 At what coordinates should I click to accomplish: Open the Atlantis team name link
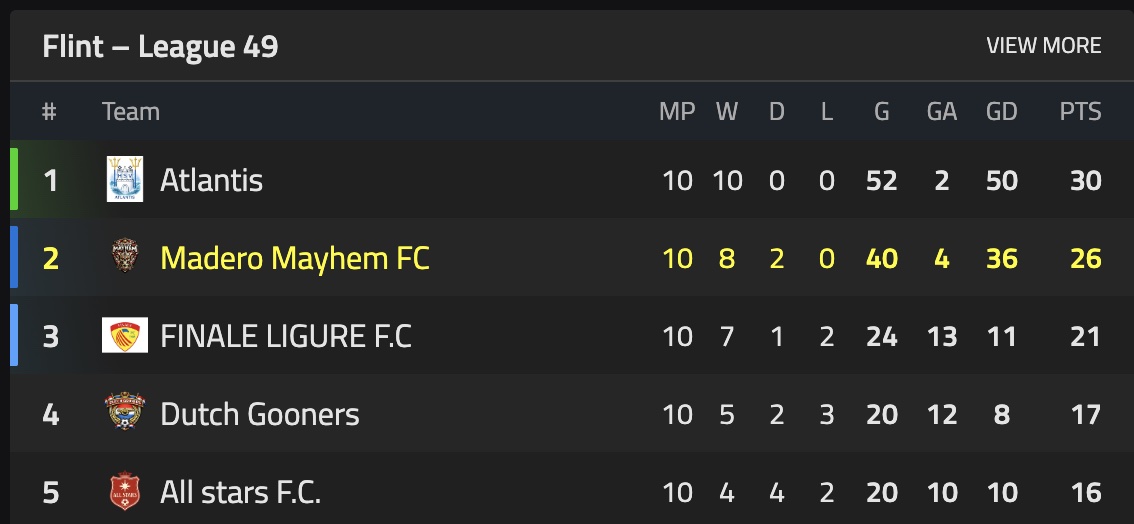point(211,180)
